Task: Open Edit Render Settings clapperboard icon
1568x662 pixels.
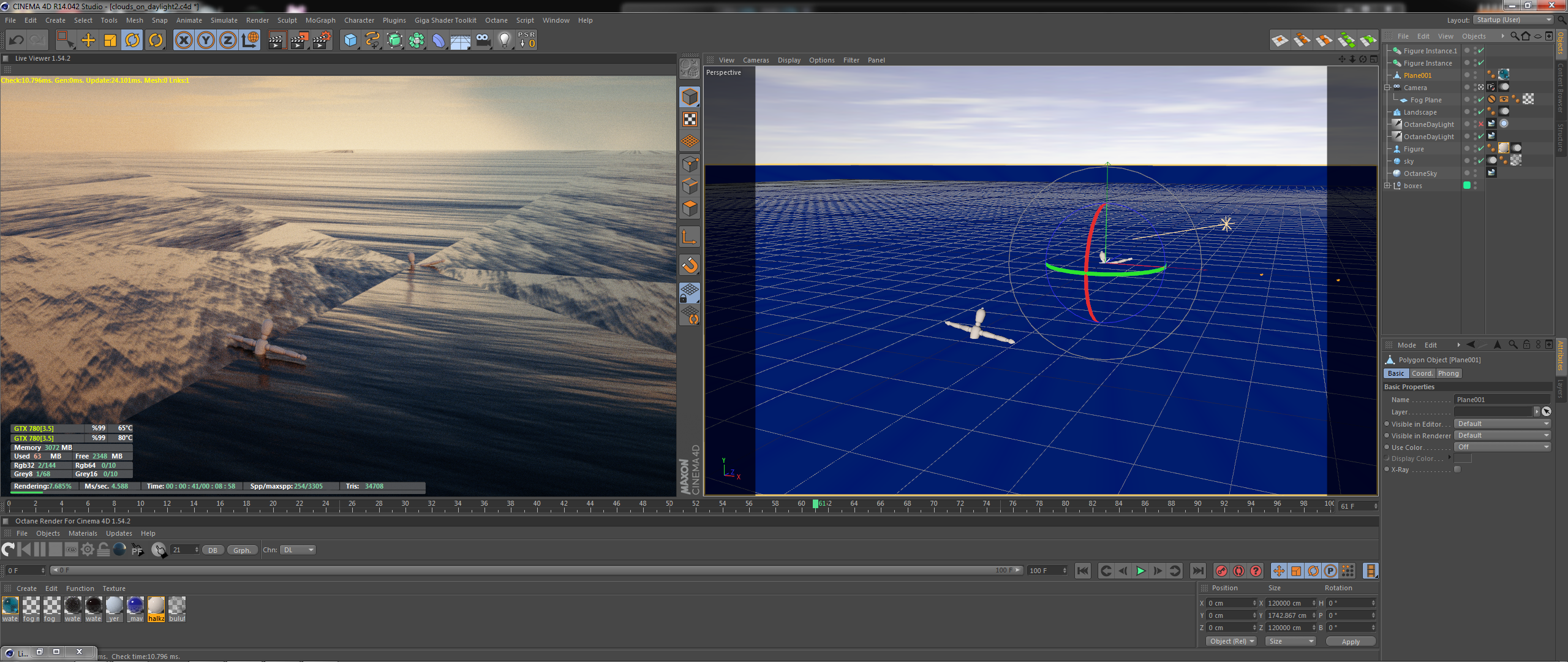Action: 321,40
